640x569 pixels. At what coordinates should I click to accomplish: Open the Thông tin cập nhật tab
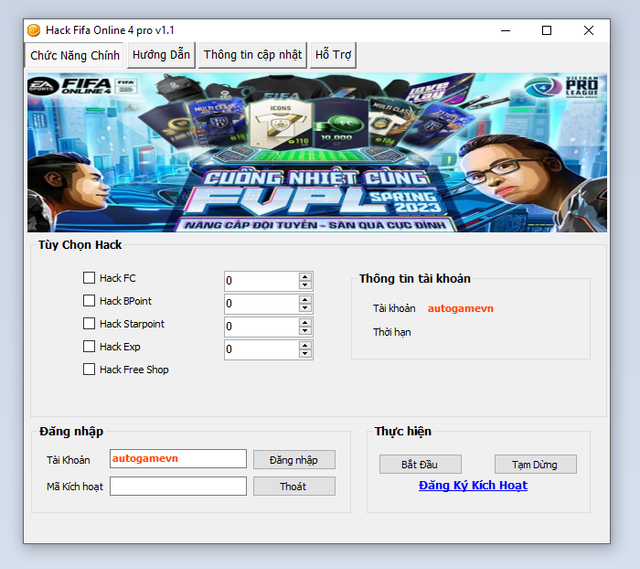(x=252, y=55)
